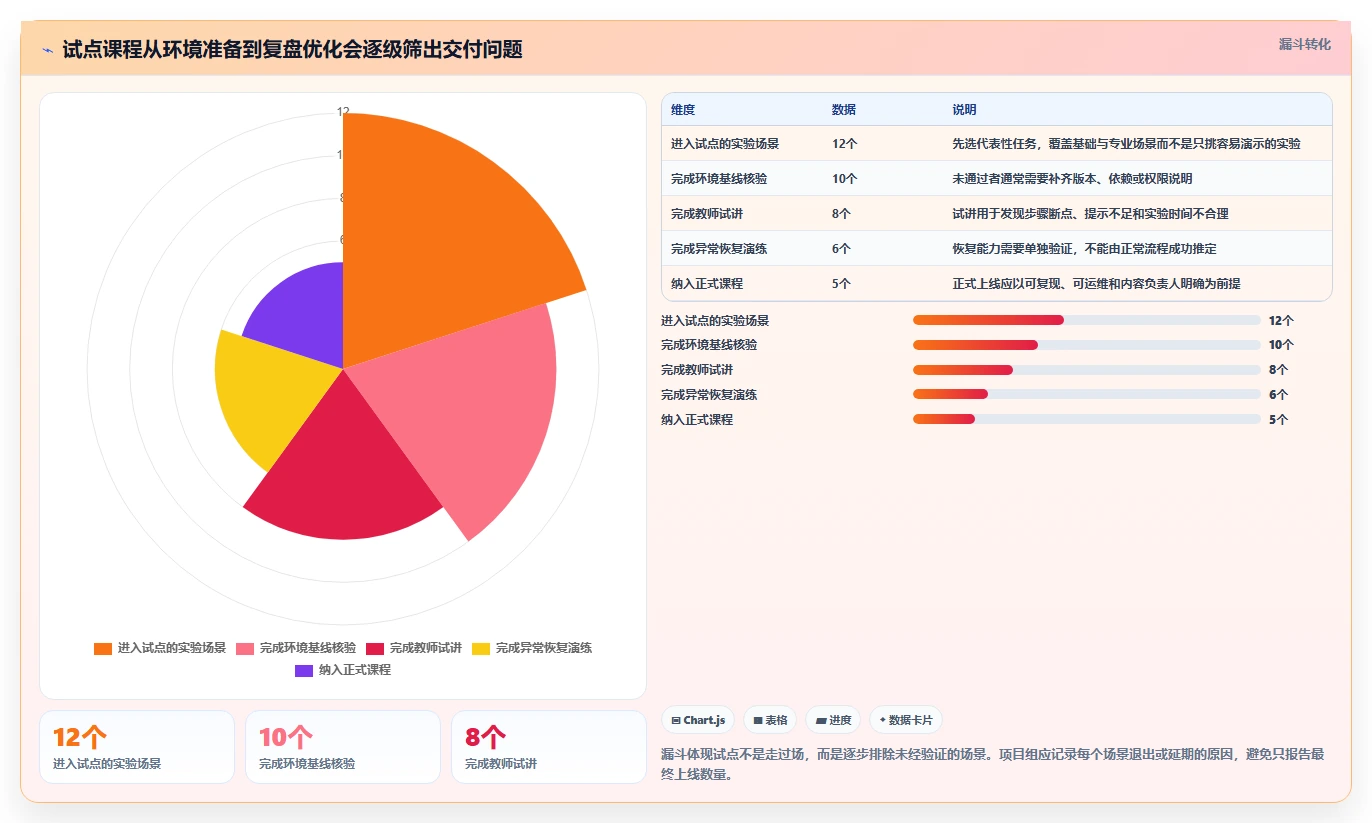Select table cell 进入试点的实验场景
1372x823 pixels.
(725, 144)
